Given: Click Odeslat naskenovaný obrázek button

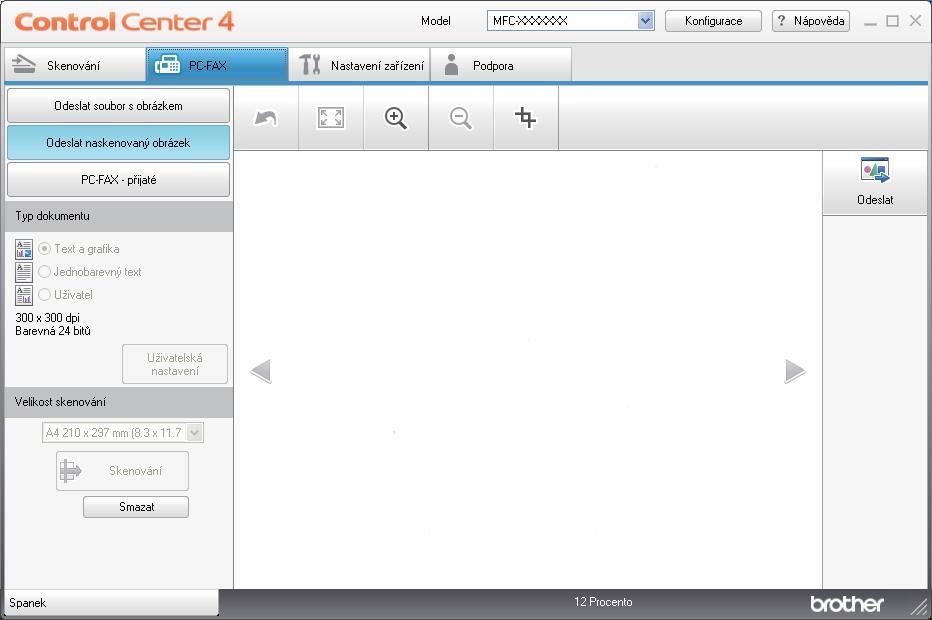Looking at the screenshot, I should pyautogui.click(x=118, y=143).
